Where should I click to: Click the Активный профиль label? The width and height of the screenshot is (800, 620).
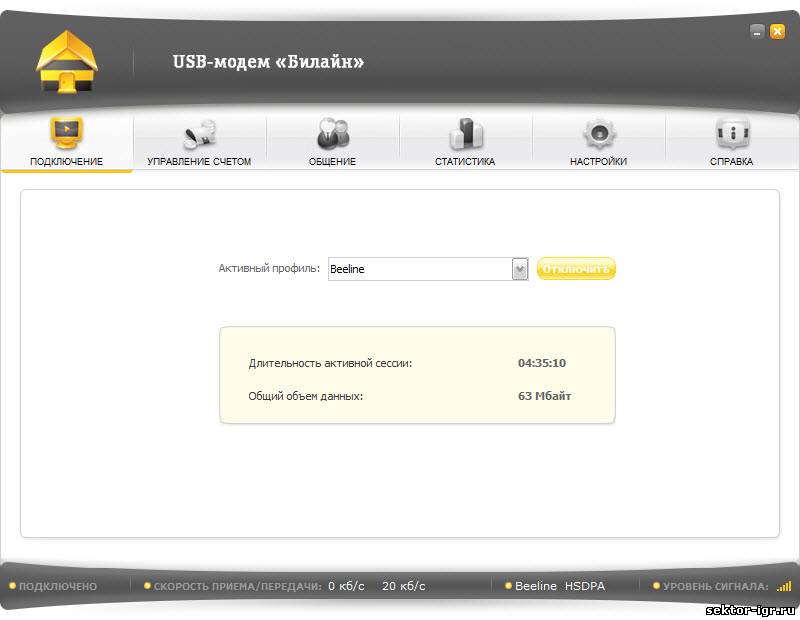[x=269, y=268]
